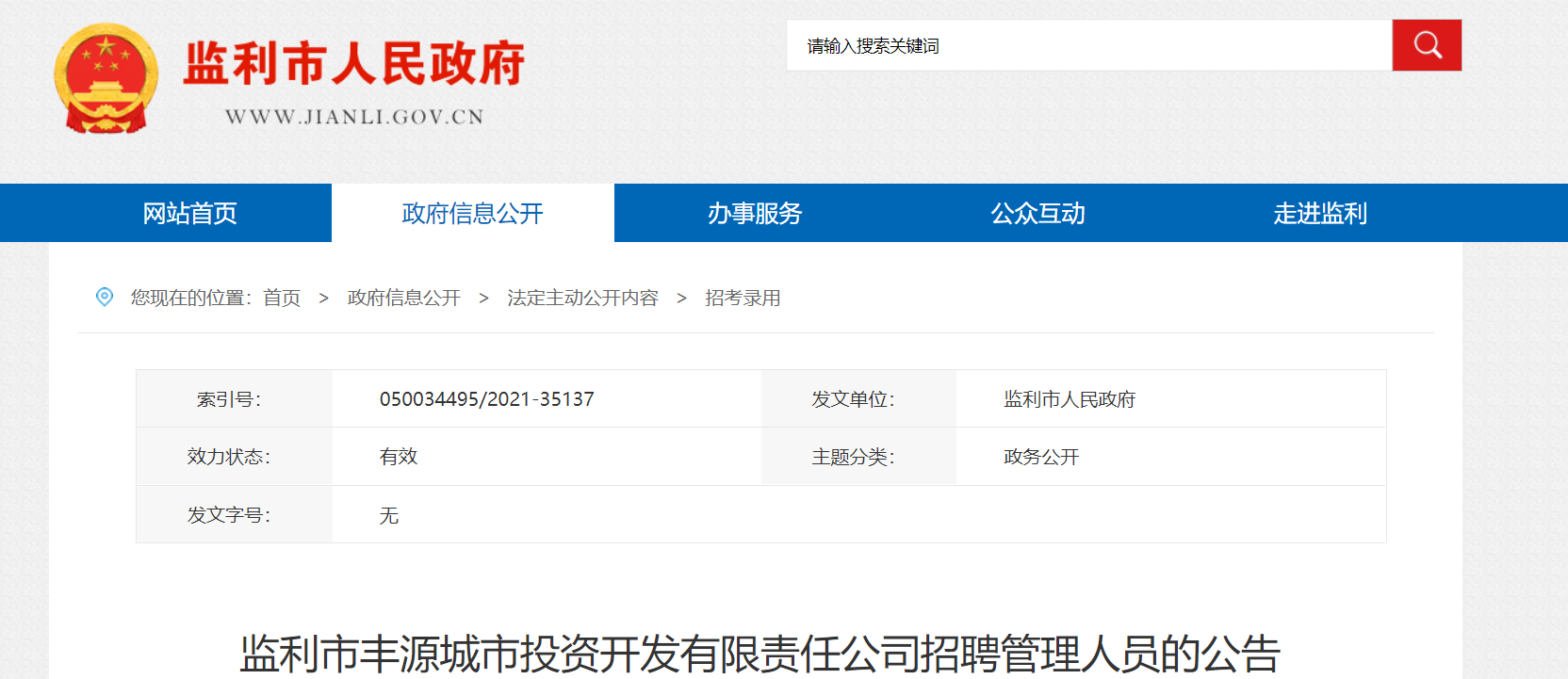Switch to the 走进监利 navigation tab
Screen dimensions: 1568x679
point(1320,214)
